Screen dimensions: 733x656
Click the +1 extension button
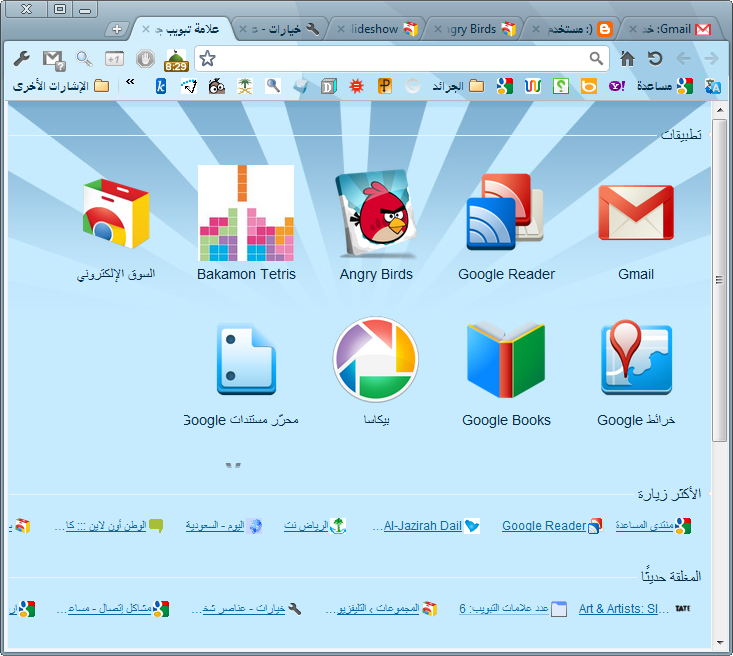tap(114, 59)
